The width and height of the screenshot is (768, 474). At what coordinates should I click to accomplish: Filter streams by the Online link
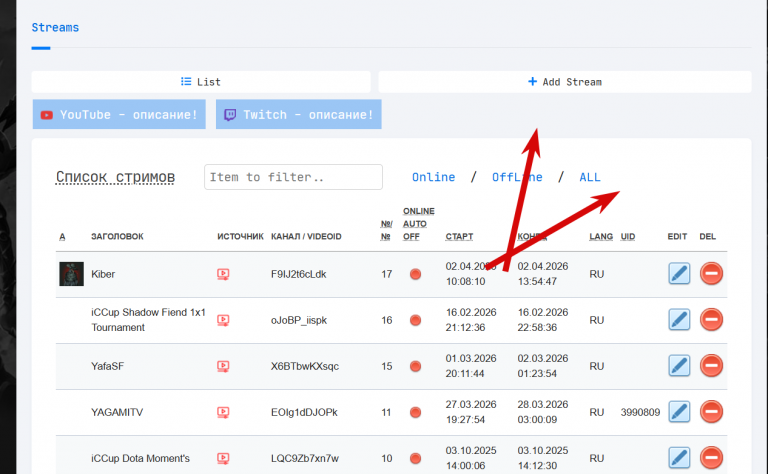433,177
